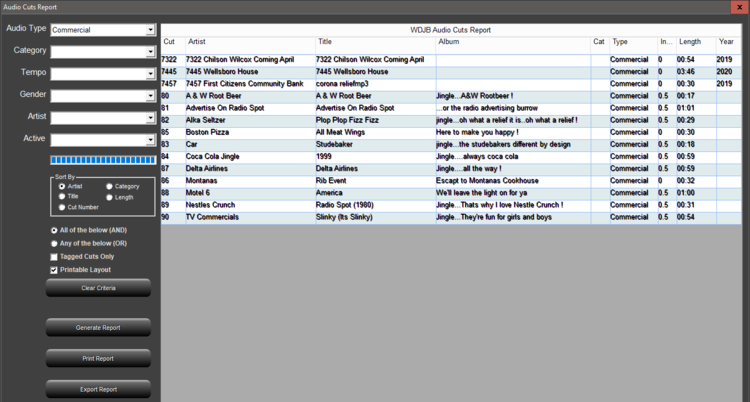Click the Title column header

[x=376, y=43]
